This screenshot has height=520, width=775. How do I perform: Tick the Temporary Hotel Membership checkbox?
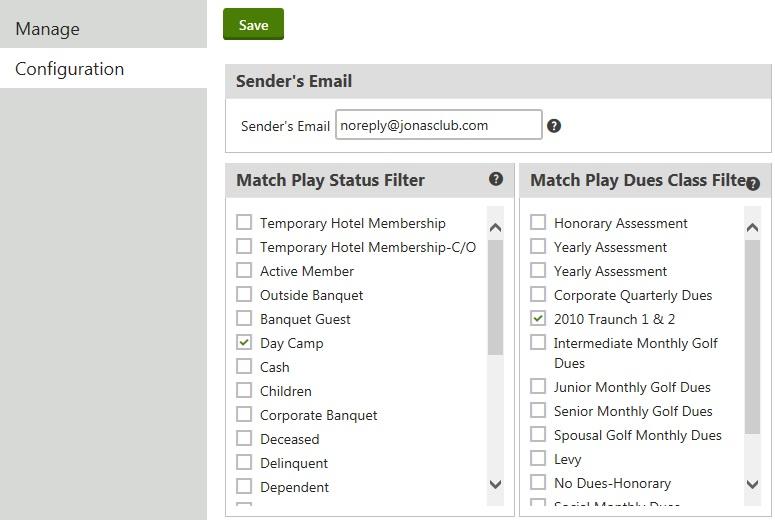click(x=244, y=222)
